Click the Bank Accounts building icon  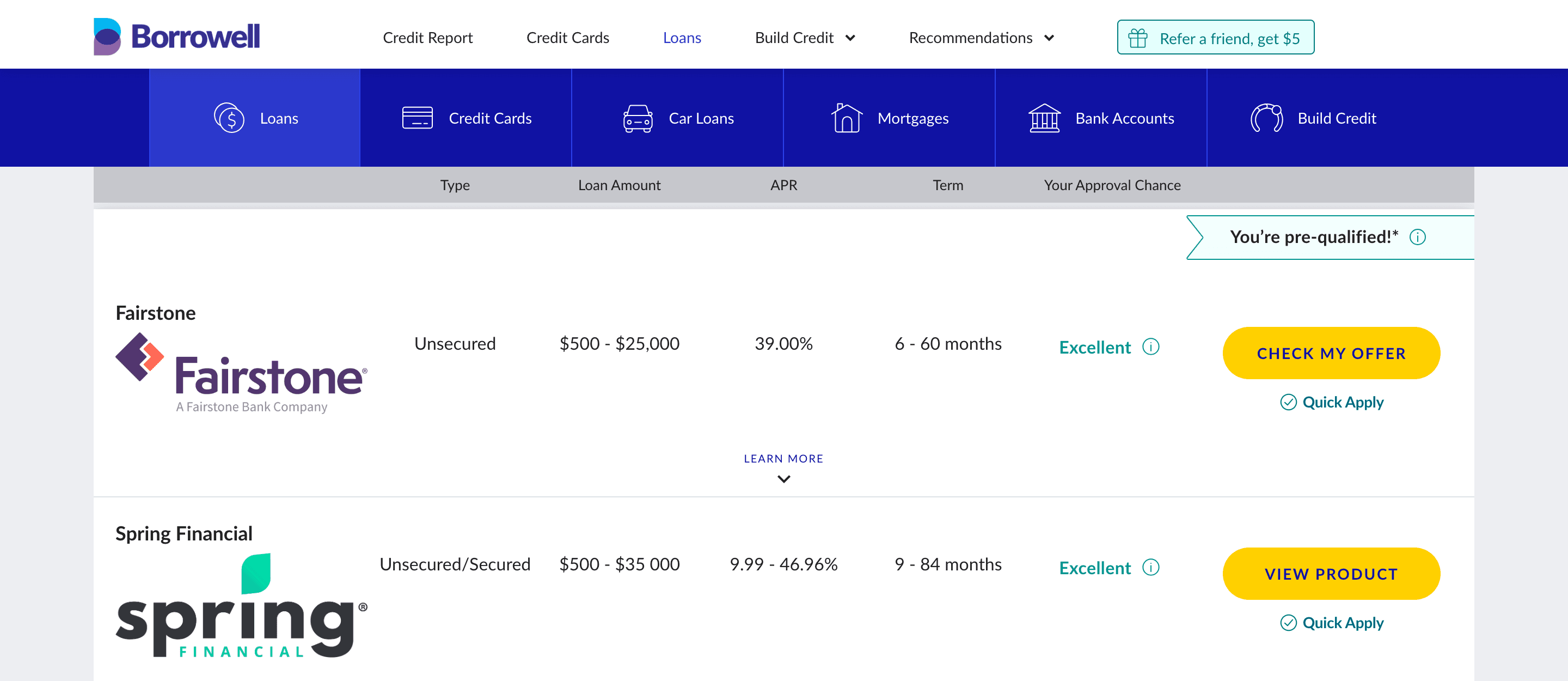click(x=1044, y=118)
